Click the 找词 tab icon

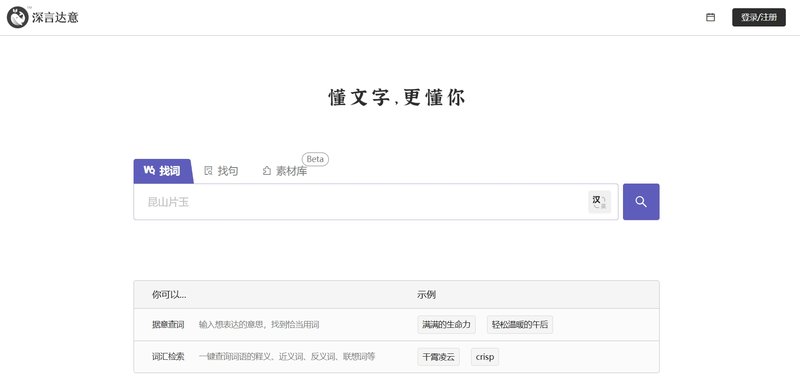[x=149, y=170]
